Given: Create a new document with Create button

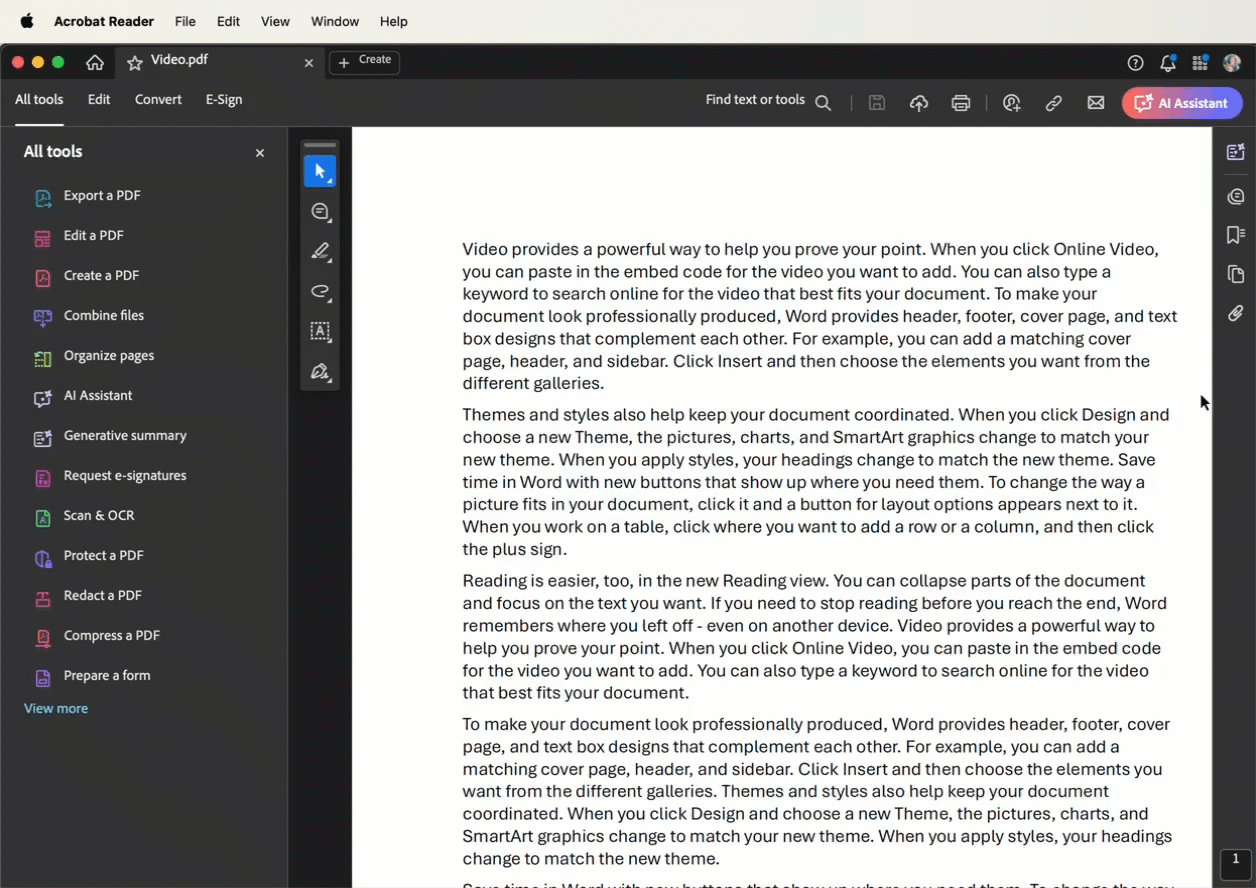Looking at the screenshot, I should [x=365, y=62].
